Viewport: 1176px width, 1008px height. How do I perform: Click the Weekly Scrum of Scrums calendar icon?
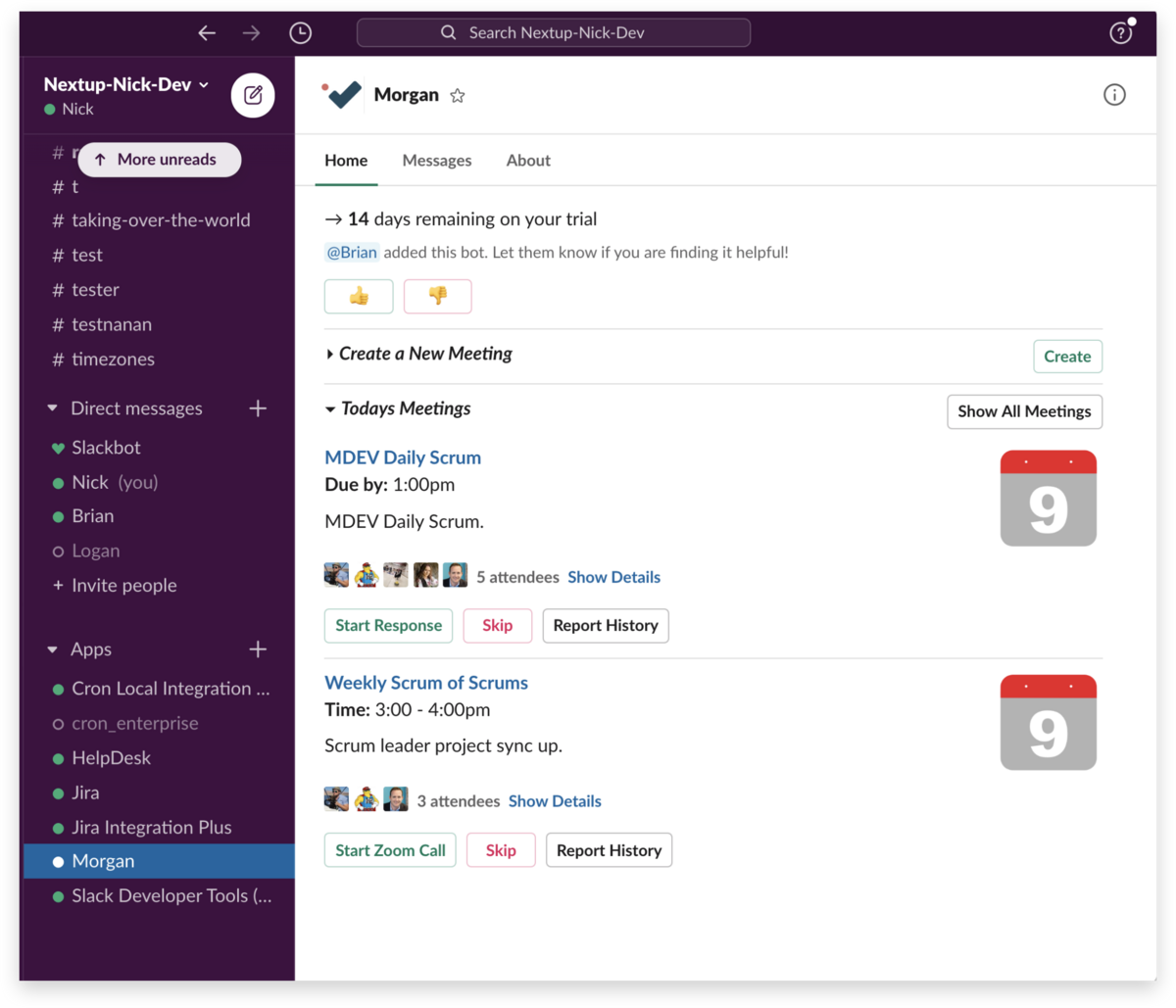click(x=1049, y=723)
